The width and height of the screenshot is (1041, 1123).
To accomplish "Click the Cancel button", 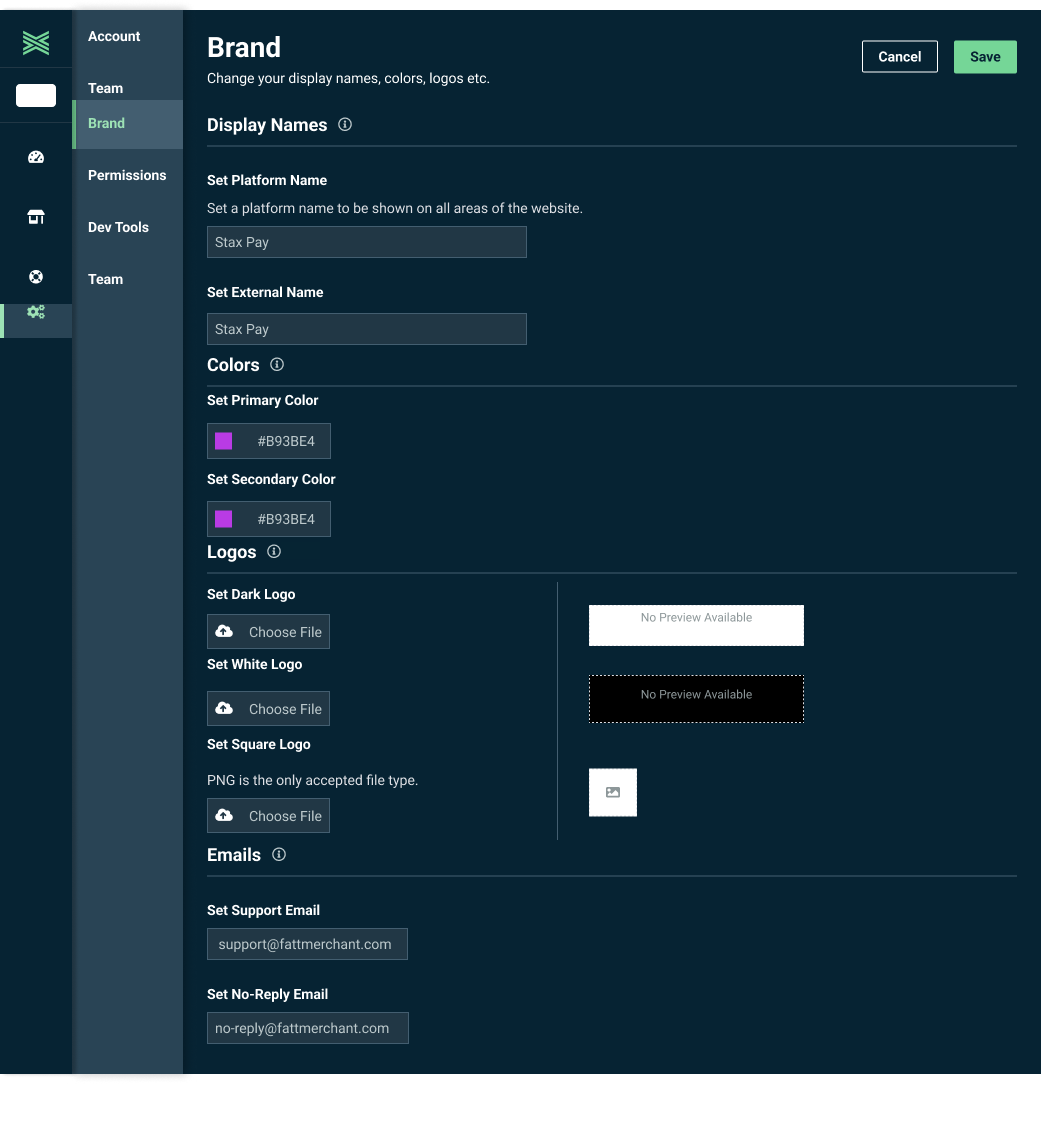I will pyautogui.click(x=899, y=57).
